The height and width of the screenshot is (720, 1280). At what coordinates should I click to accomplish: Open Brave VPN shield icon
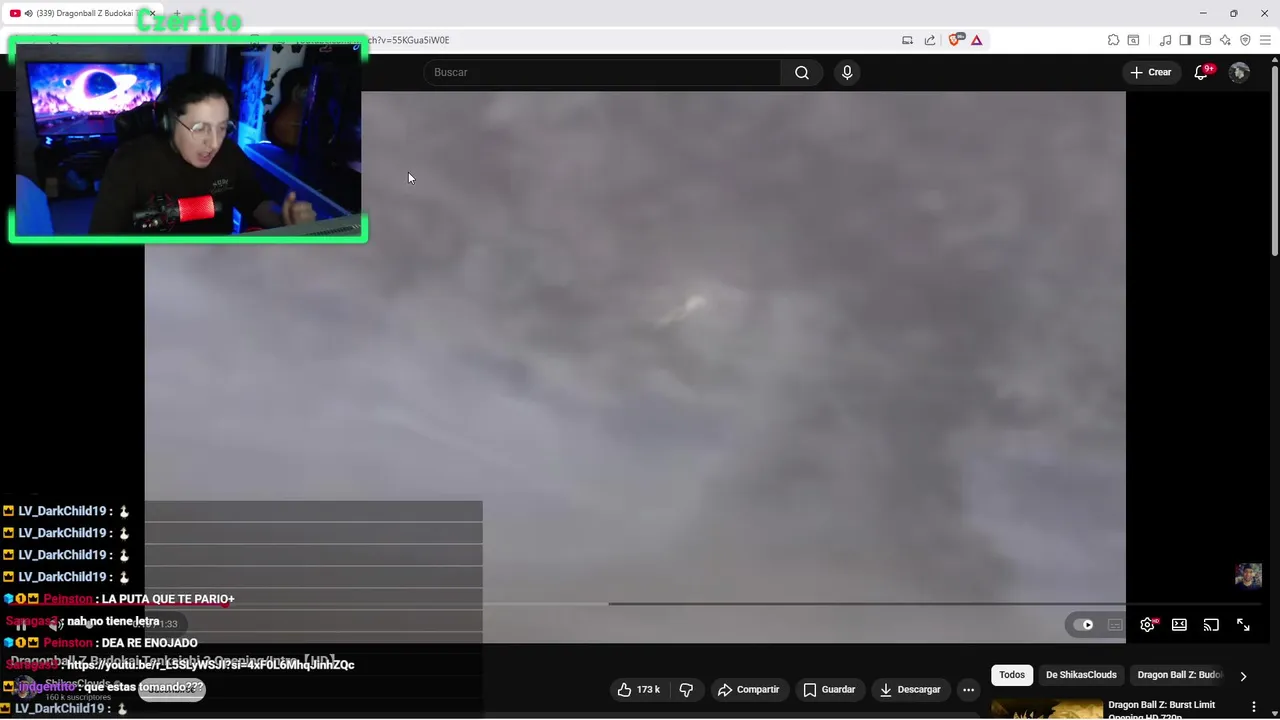(1245, 40)
